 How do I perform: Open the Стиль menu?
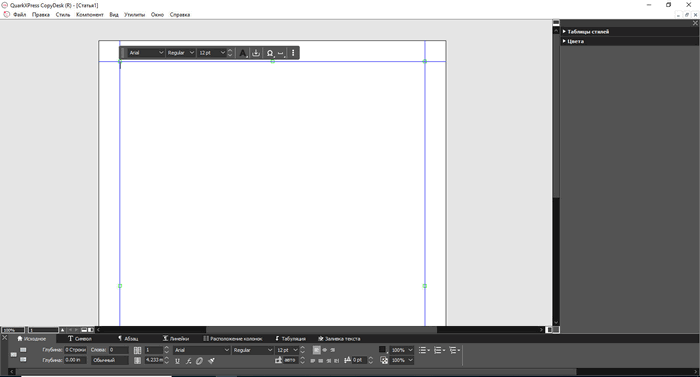point(63,15)
